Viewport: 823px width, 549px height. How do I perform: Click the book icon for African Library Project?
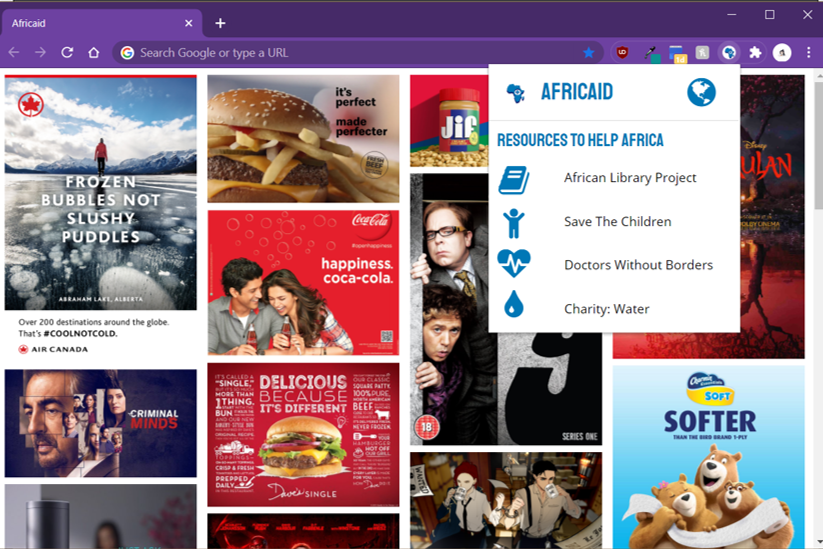point(513,180)
